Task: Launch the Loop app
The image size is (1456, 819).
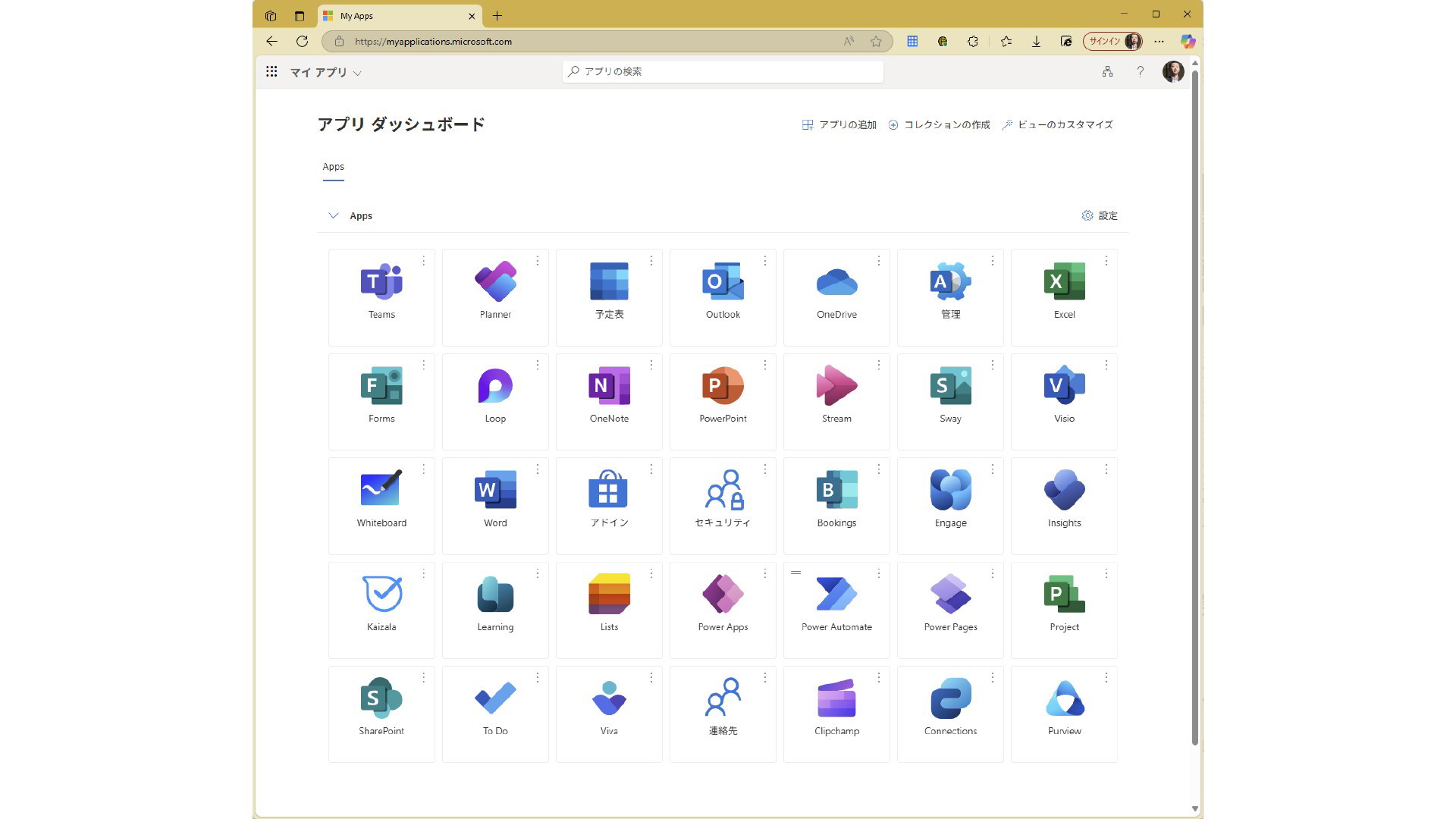Action: pos(495,402)
